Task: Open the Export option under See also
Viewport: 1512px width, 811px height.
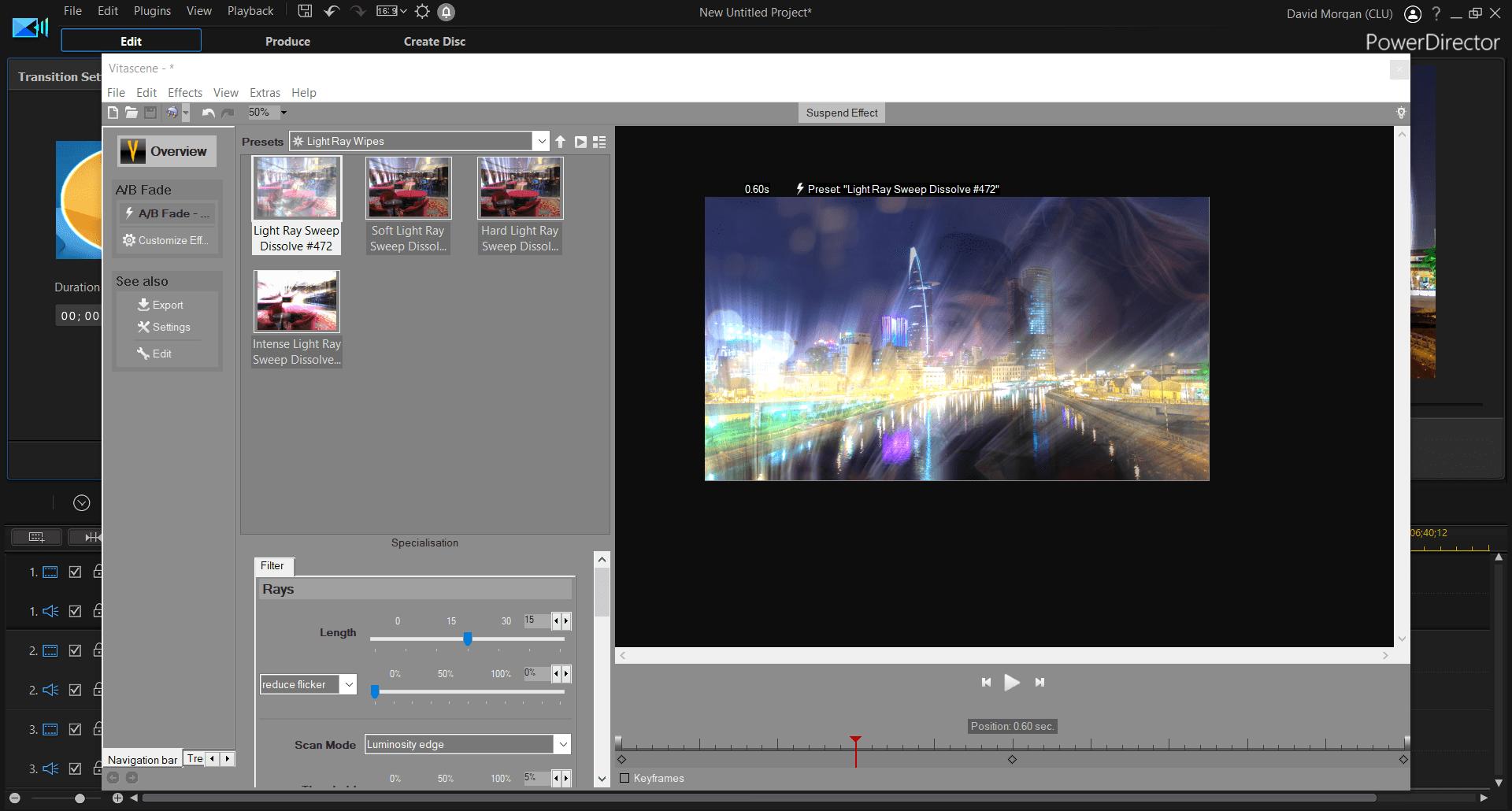Action: click(x=160, y=305)
